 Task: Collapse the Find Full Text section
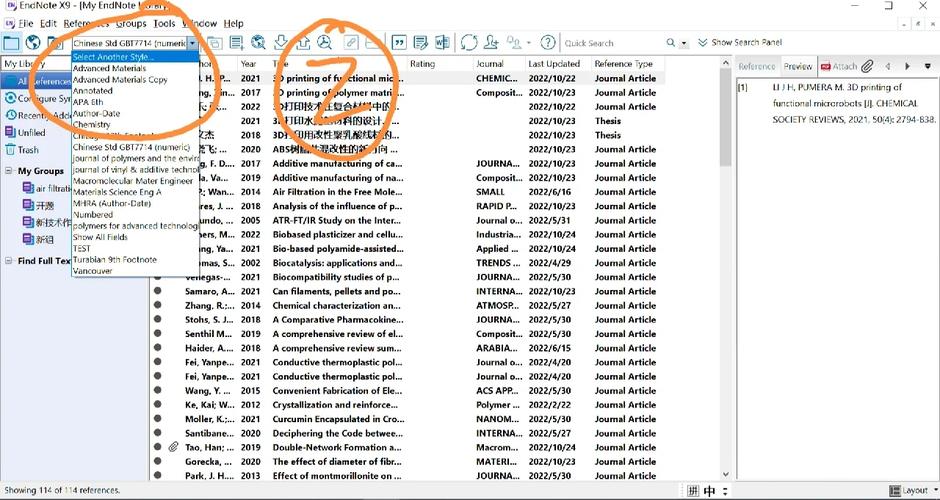point(9,261)
